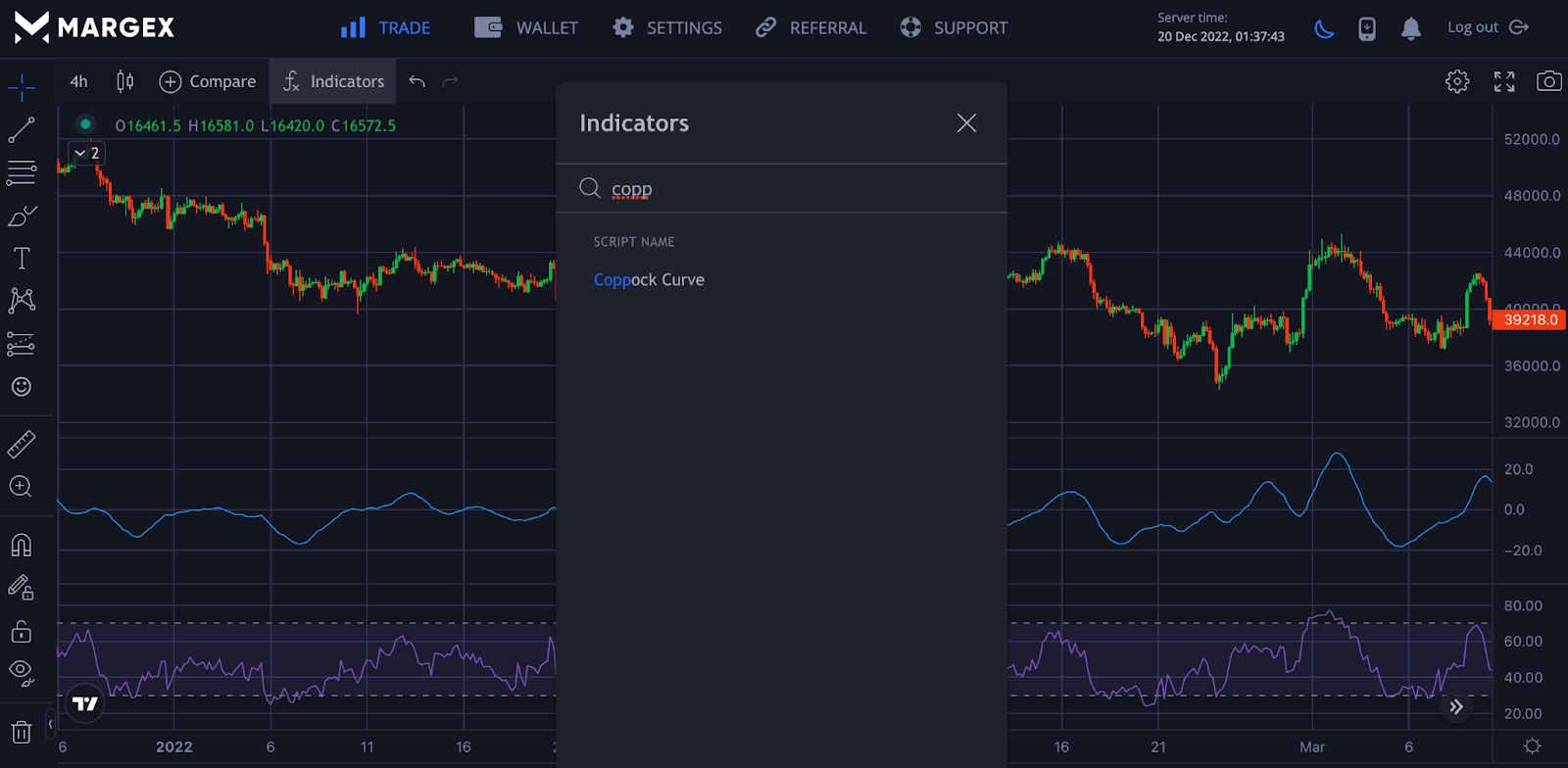Open chart settings gear icon

(x=1457, y=81)
